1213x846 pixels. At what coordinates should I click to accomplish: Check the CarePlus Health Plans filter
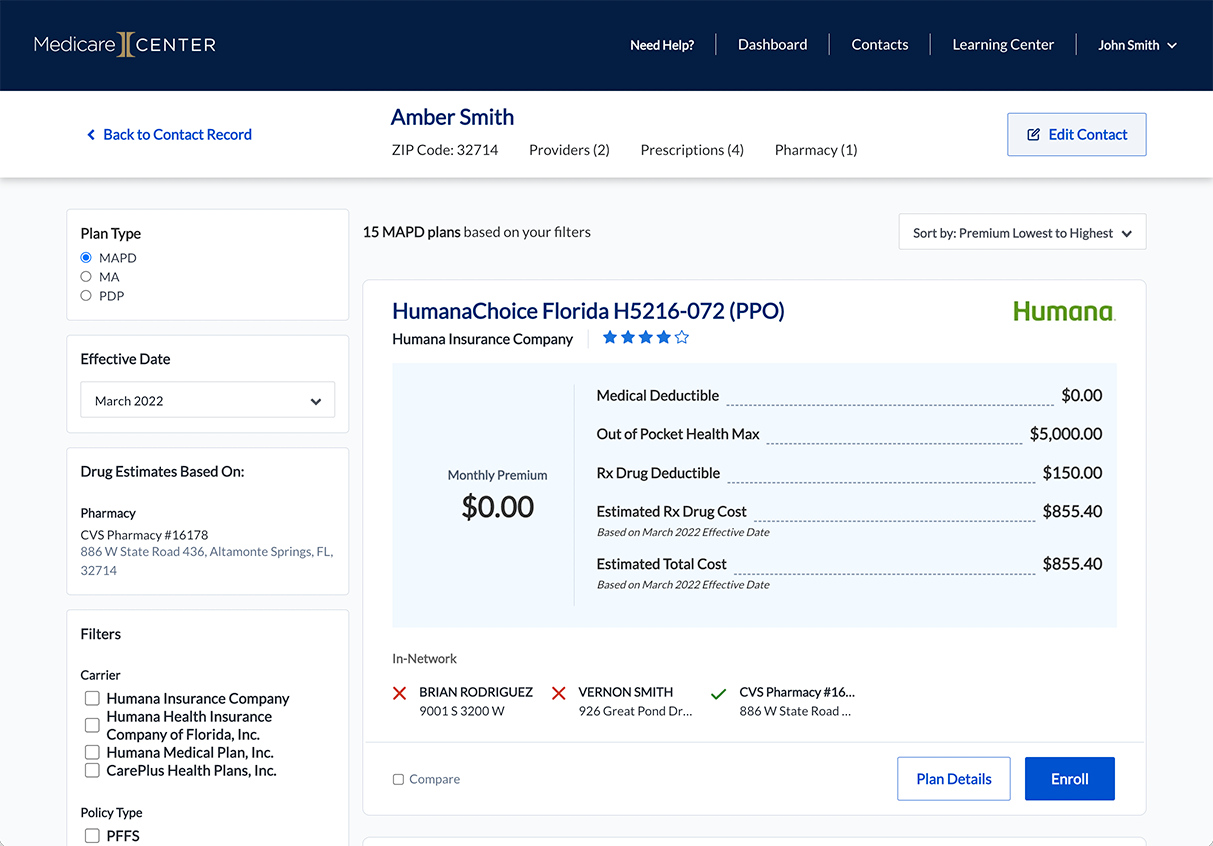pos(92,771)
